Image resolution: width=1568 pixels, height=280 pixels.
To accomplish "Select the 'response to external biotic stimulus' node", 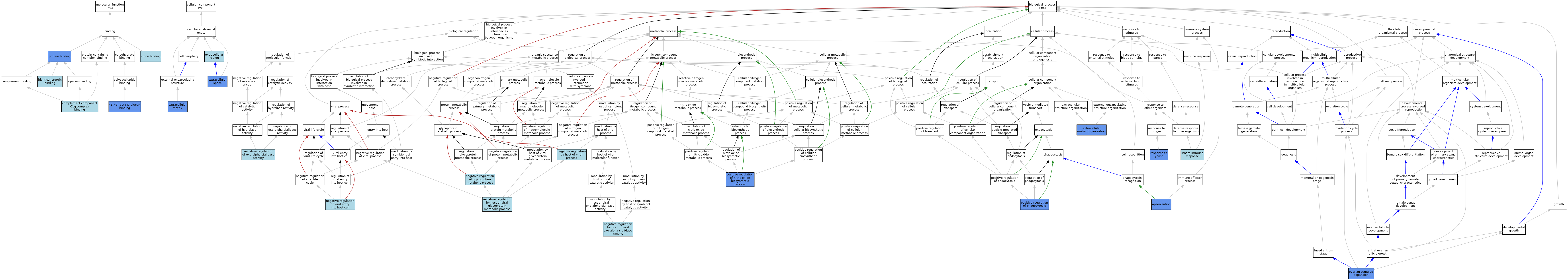I will (1131, 81).
